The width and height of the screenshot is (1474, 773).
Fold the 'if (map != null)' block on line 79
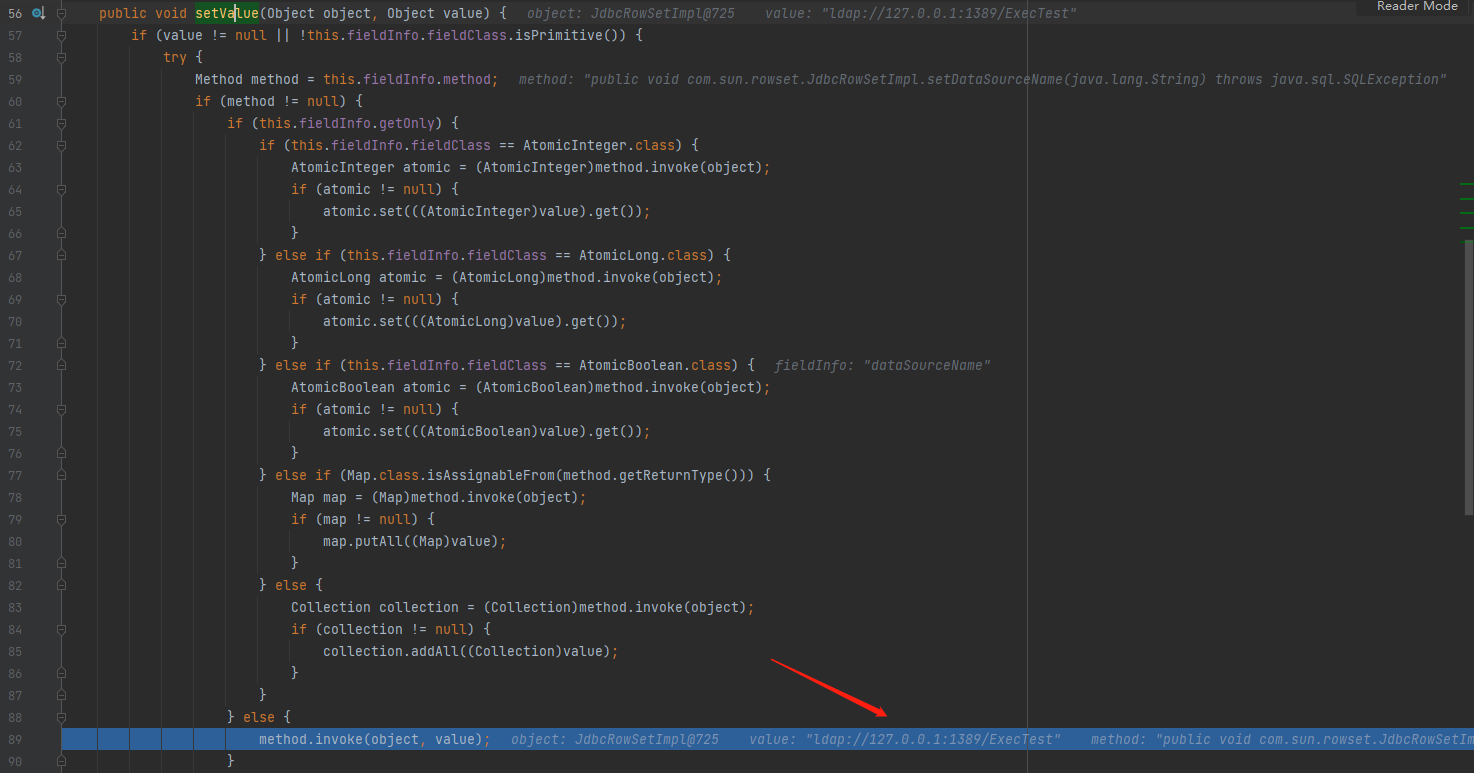tap(61, 520)
